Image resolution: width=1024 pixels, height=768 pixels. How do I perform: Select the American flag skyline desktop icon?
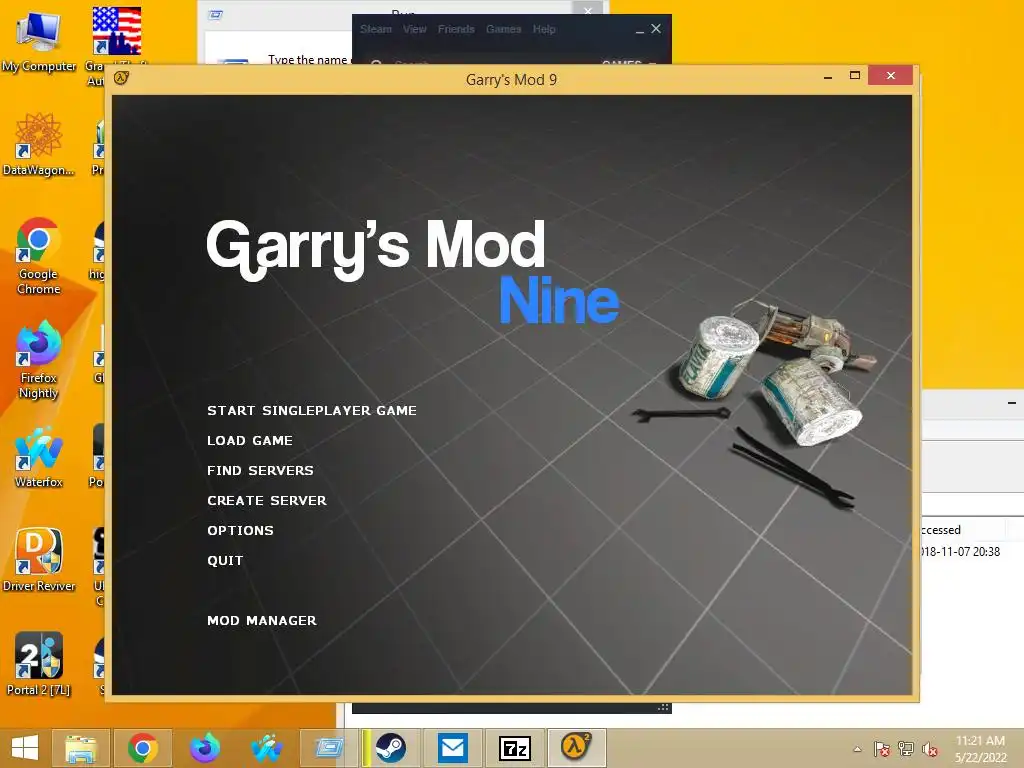pos(116,31)
